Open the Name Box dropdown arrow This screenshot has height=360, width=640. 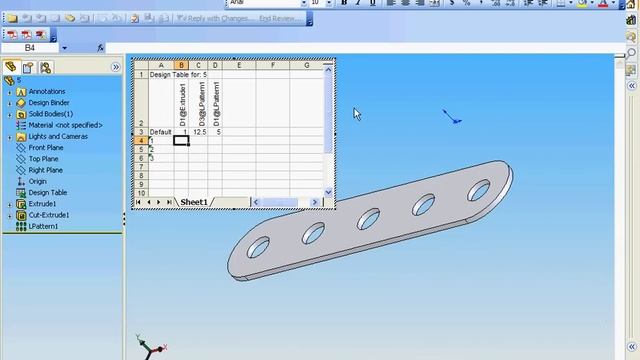click(x=64, y=48)
